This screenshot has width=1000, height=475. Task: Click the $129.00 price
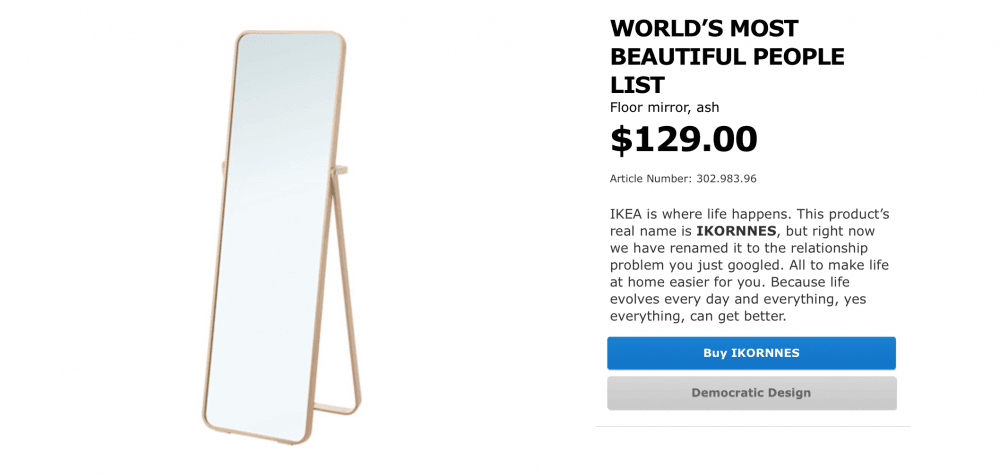tap(684, 140)
